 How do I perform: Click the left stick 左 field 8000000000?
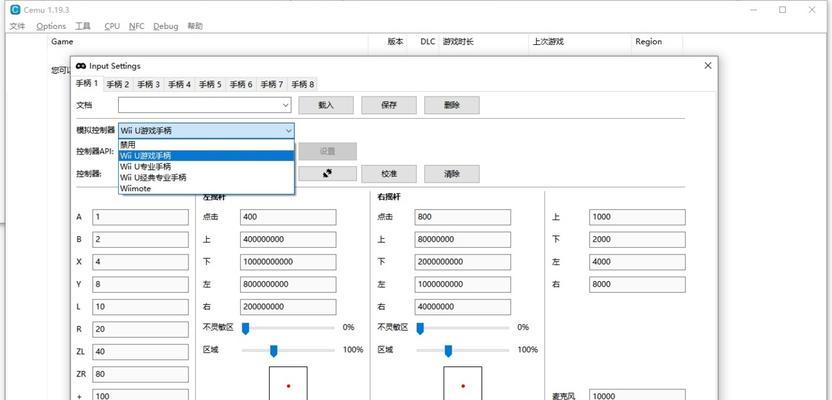click(288, 284)
